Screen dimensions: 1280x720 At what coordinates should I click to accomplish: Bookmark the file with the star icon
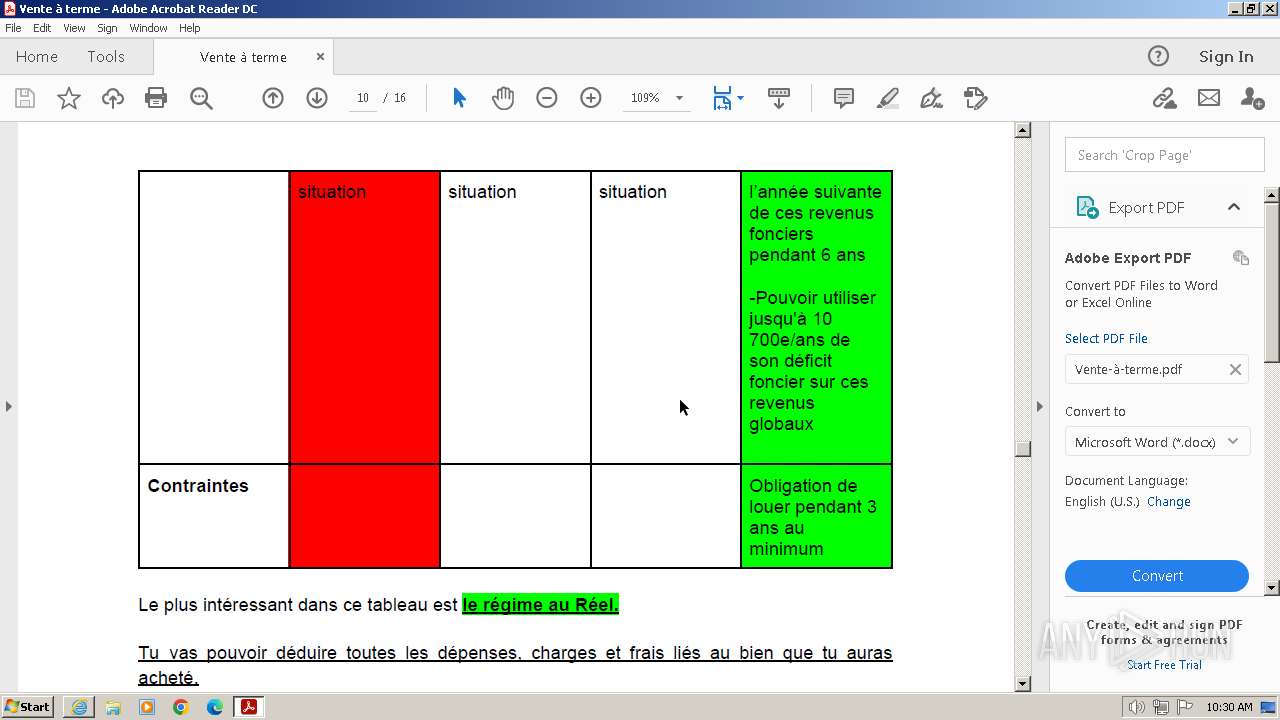pyautogui.click(x=69, y=98)
